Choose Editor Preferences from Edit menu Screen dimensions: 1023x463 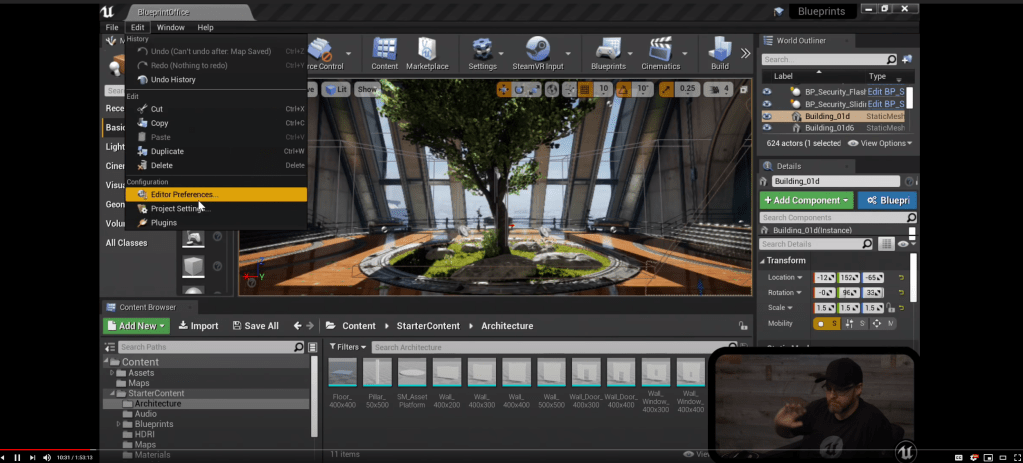click(x=184, y=194)
